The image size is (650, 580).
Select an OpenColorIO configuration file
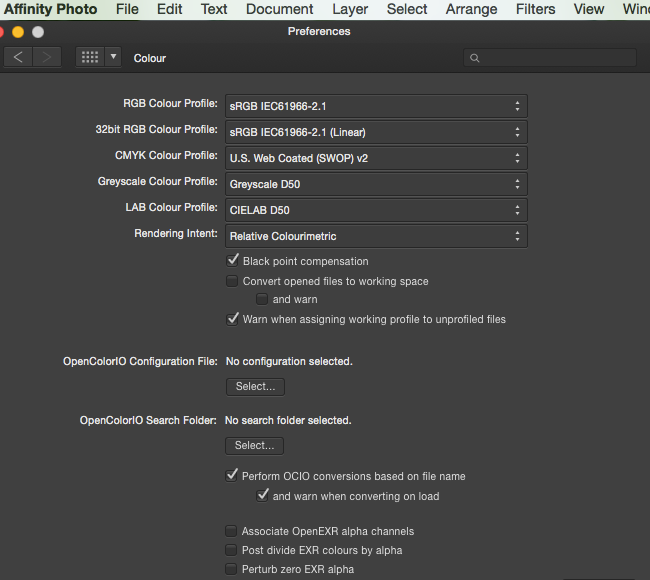click(x=255, y=386)
